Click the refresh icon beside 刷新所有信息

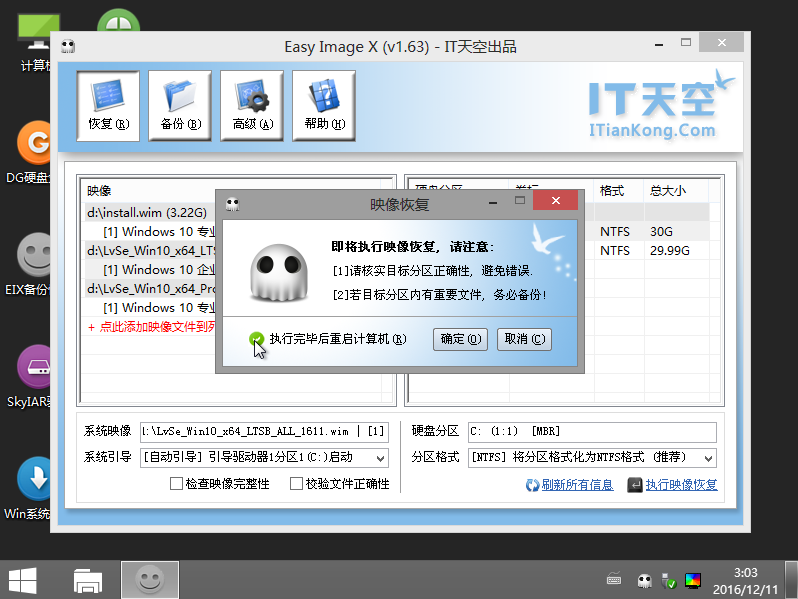tap(532, 486)
